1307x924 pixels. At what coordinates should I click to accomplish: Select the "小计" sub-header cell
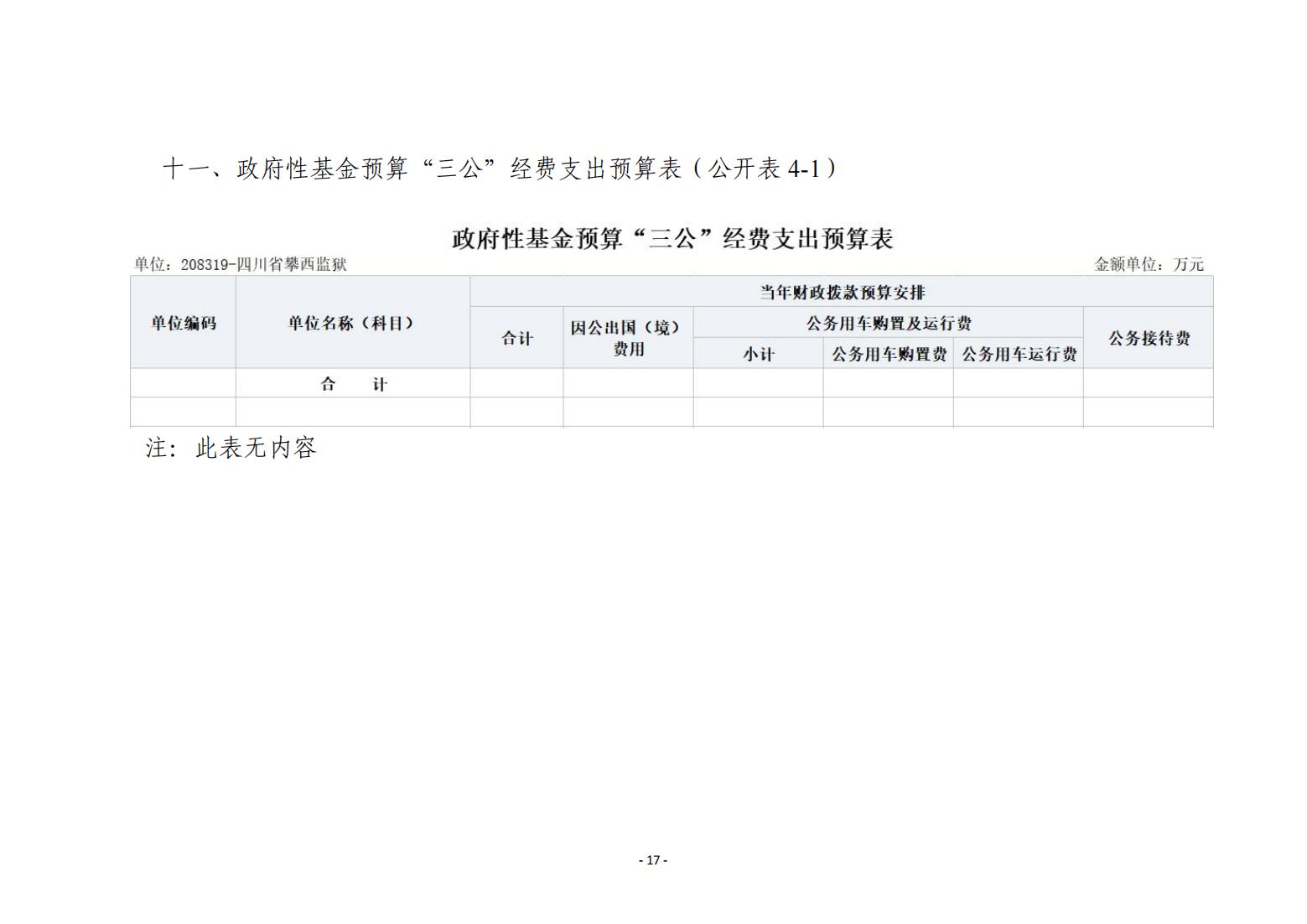click(x=758, y=355)
